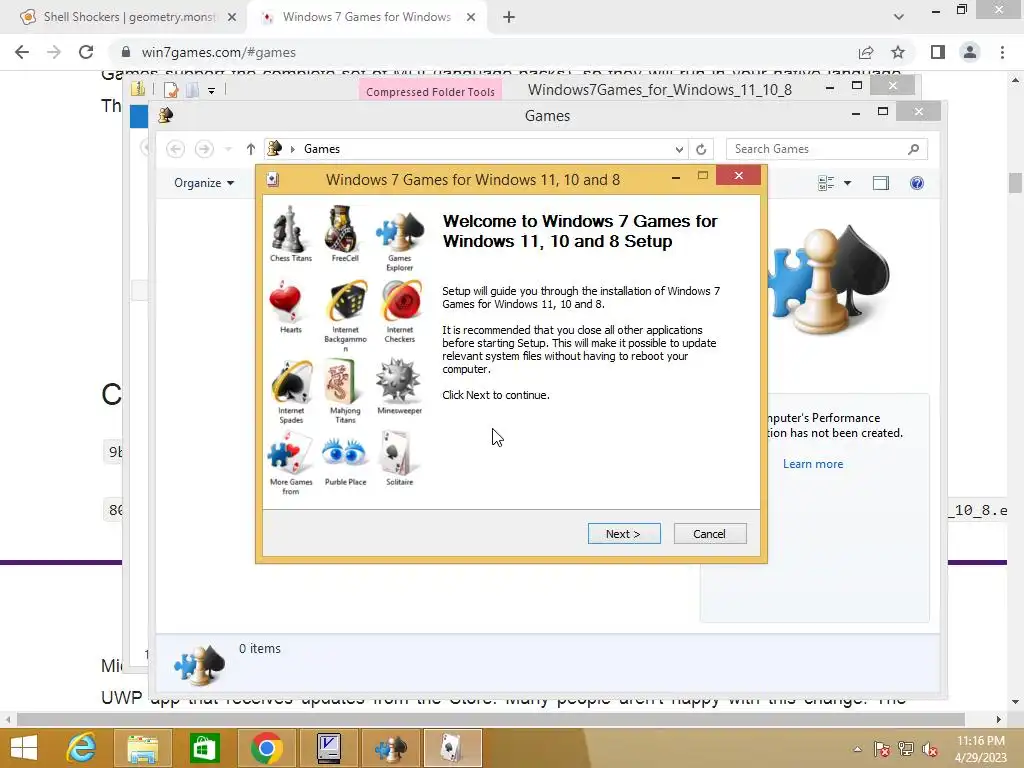
Task: Open a new Chrome tab
Action: click(509, 17)
